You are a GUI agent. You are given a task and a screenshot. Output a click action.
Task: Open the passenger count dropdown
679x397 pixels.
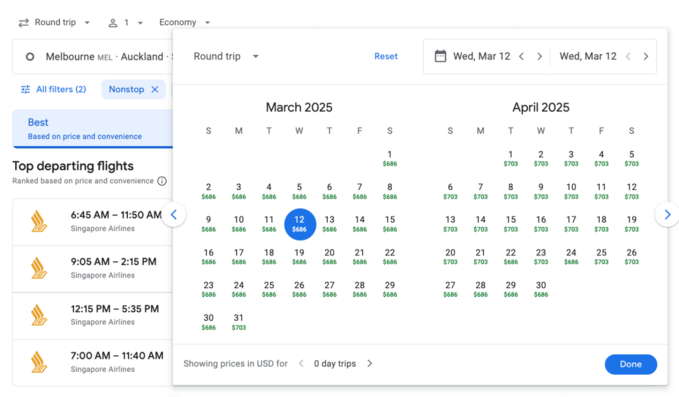(x=126, y=23)
